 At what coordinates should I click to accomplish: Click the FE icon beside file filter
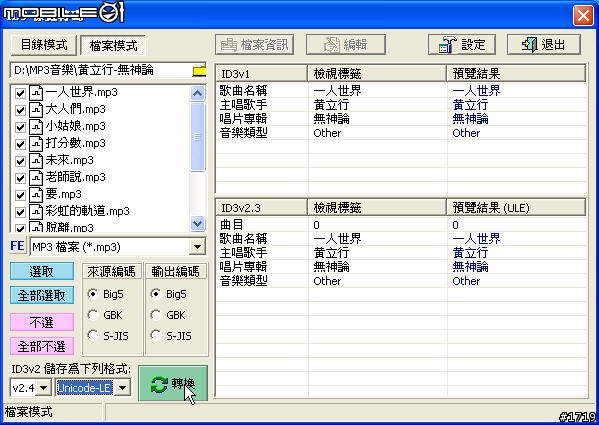click(x=18, y=246)
